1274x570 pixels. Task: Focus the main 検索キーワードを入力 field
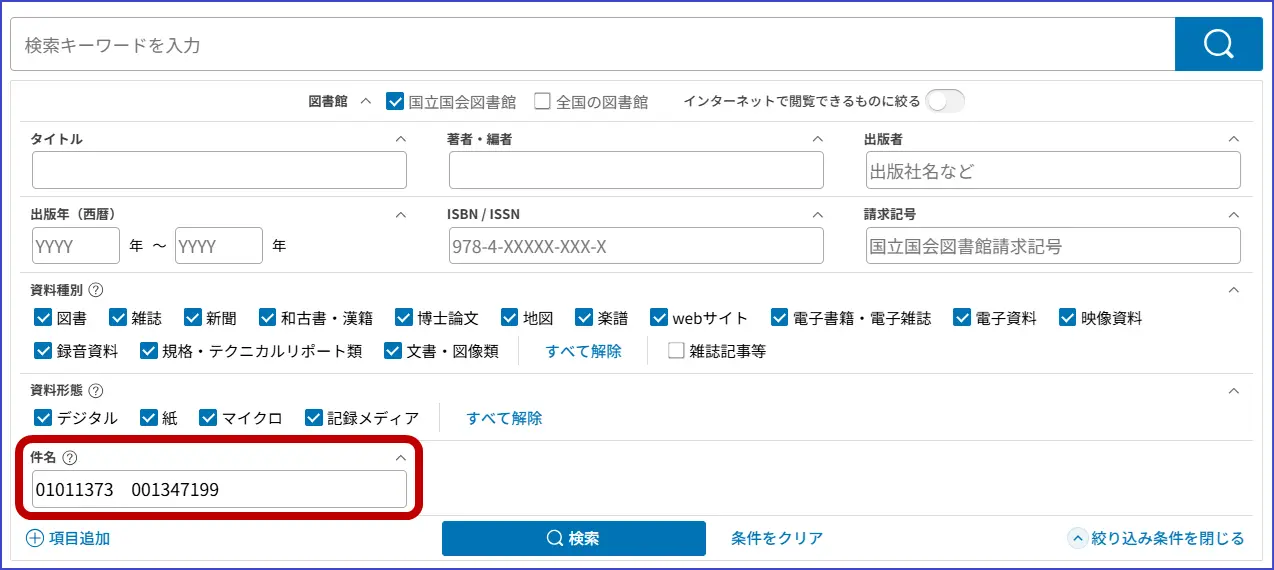[590, 45]
